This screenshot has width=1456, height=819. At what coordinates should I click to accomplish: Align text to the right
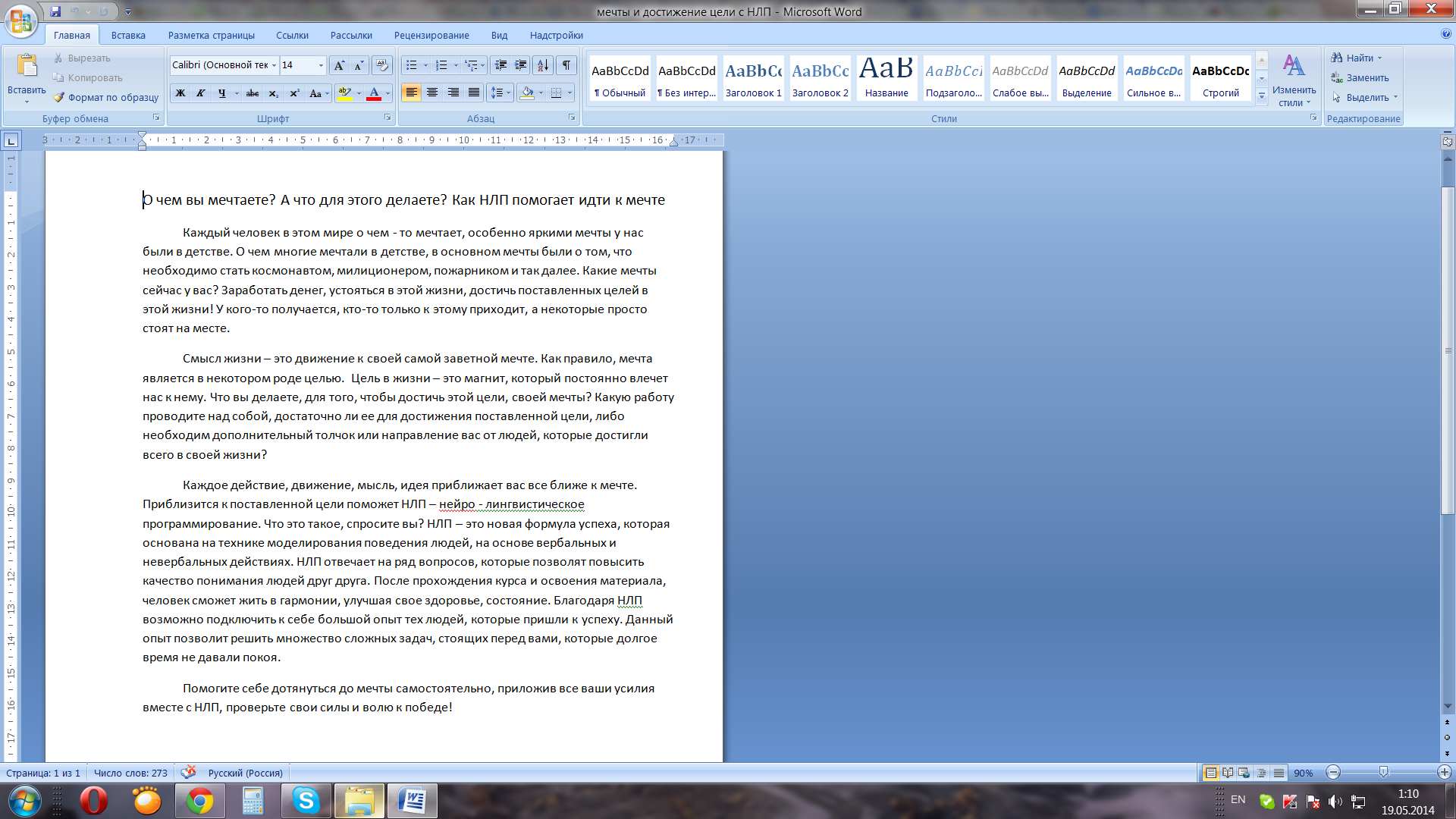point(453,93)
